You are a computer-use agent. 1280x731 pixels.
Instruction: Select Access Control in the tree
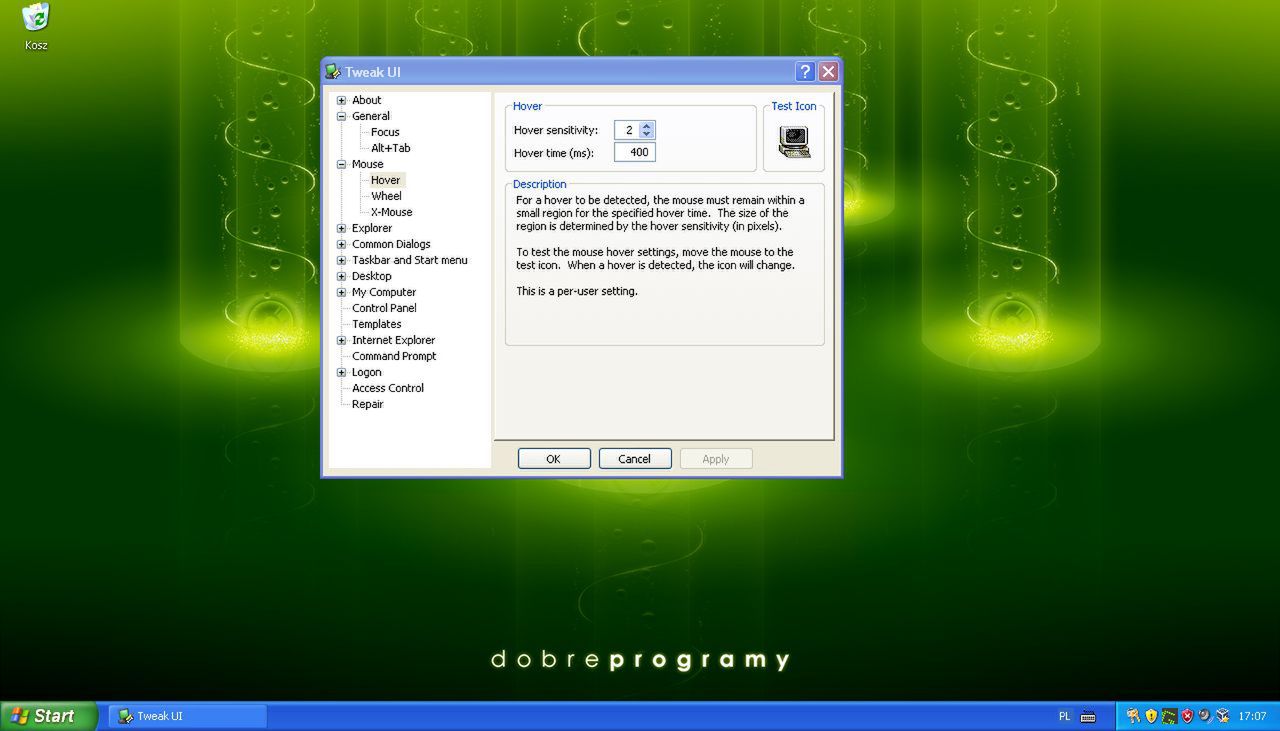388,388
